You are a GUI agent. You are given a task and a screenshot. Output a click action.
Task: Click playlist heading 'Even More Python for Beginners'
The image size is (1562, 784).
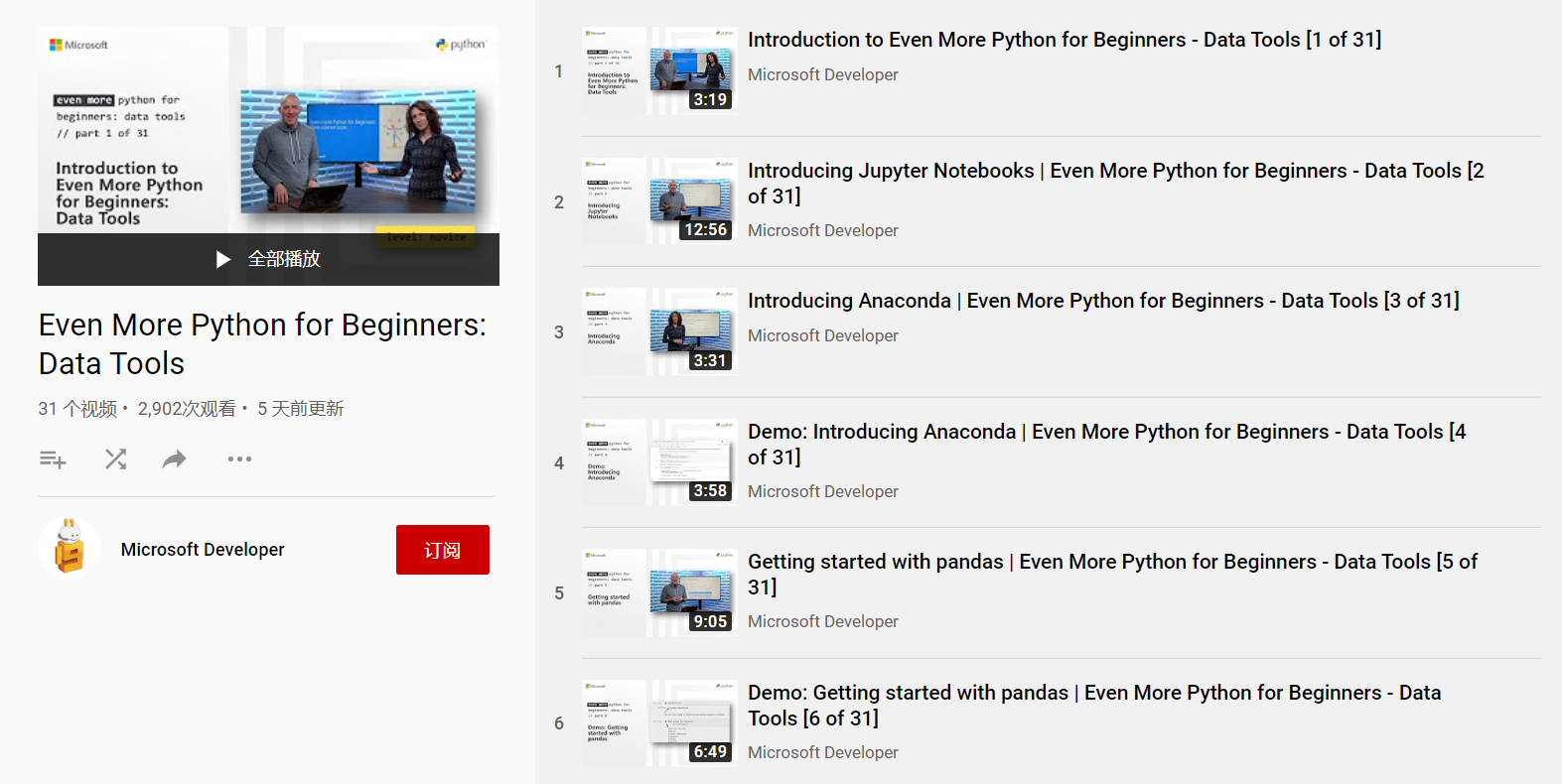tap(263, 344)
